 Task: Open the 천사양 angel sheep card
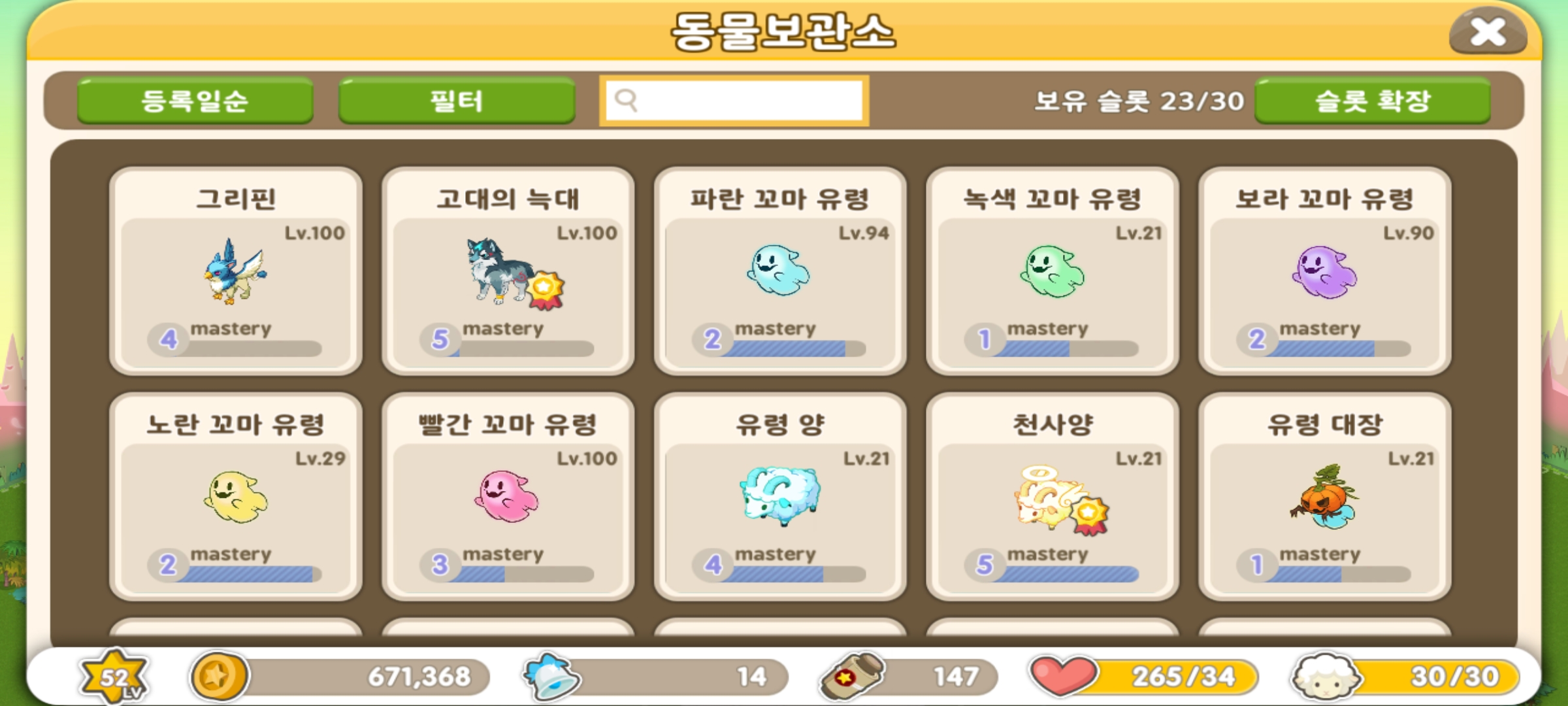[1053, 496]
